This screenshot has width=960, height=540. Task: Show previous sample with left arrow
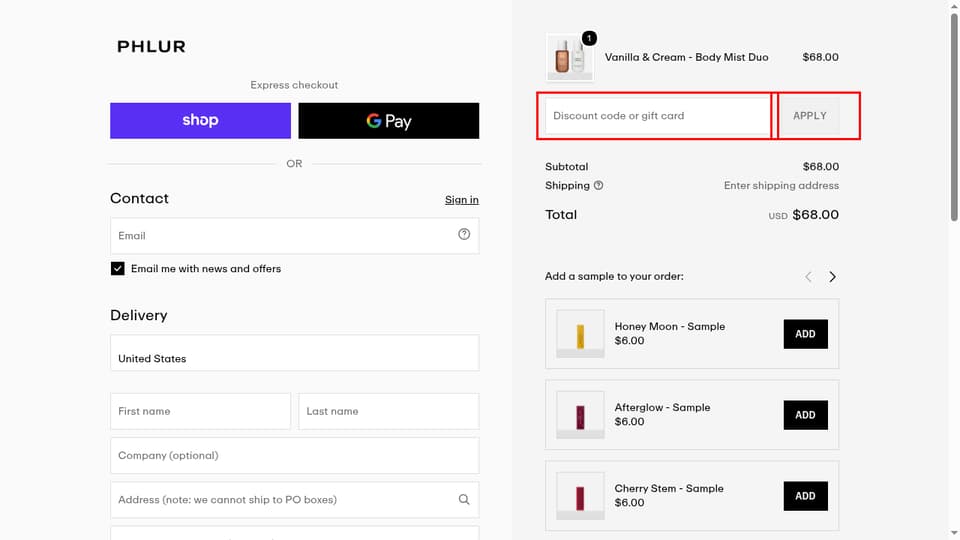pyautogui.click(x=808, y=277)
